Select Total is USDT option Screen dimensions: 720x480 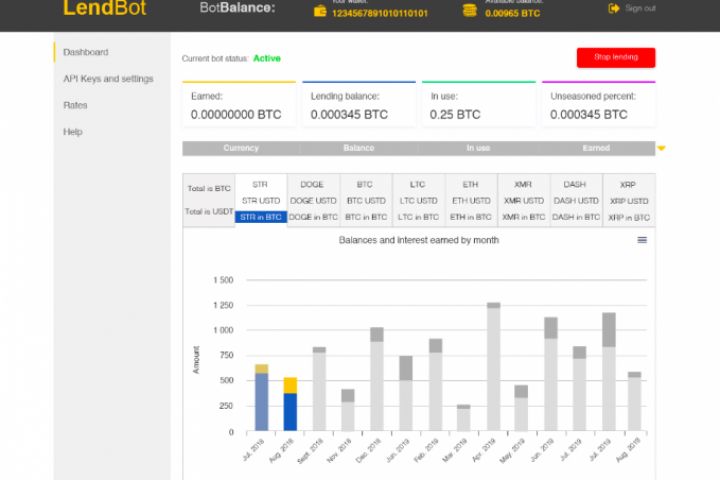(209, 211)
